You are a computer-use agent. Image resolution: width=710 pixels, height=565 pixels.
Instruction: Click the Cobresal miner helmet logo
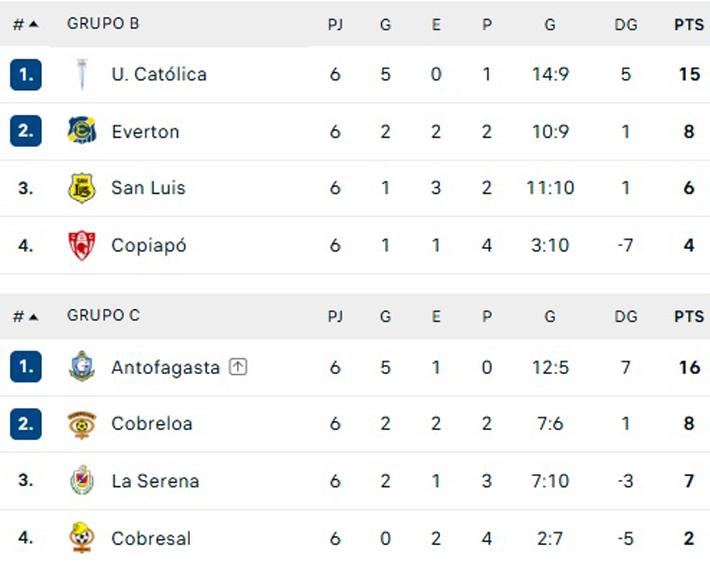click(82, 537)
